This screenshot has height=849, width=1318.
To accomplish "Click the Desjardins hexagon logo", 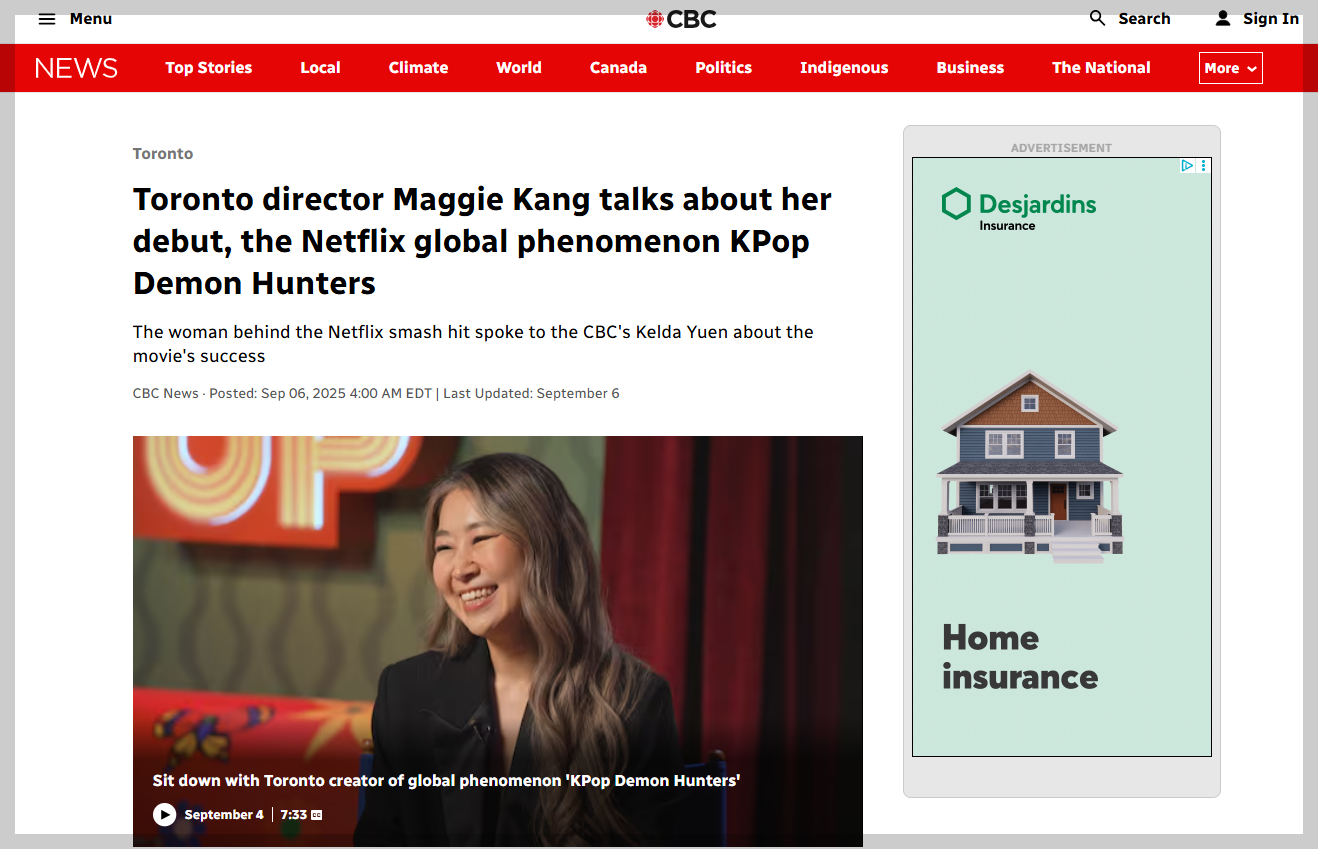I will (956, 204).
